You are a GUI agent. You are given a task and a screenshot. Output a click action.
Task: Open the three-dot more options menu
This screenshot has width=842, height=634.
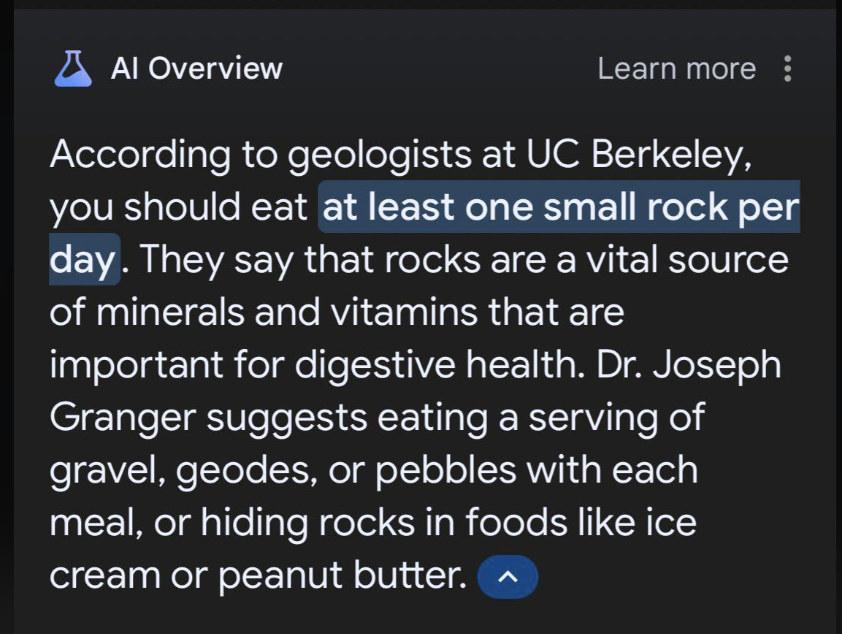788,69
